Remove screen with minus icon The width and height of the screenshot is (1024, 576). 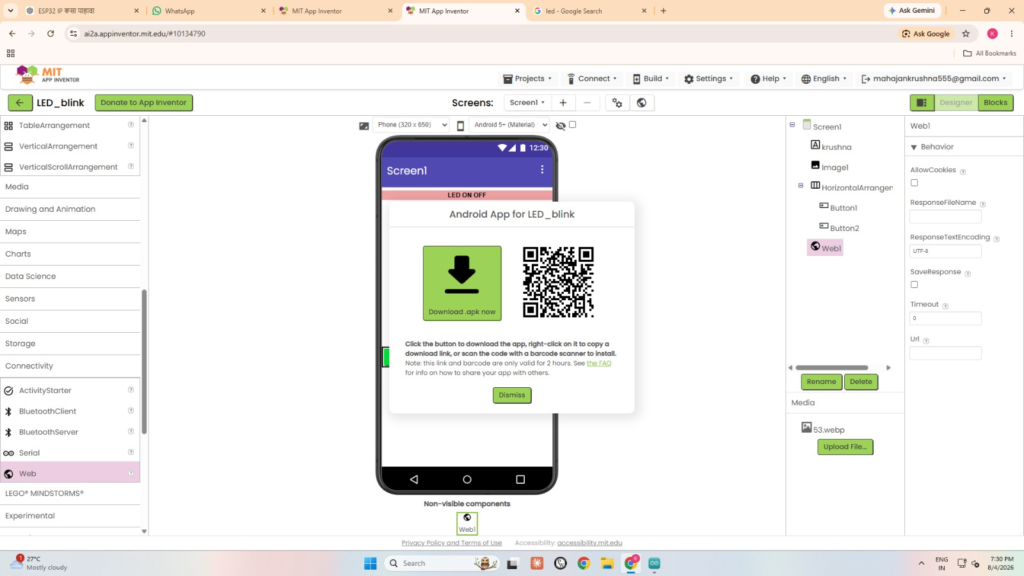pos(587,103)
